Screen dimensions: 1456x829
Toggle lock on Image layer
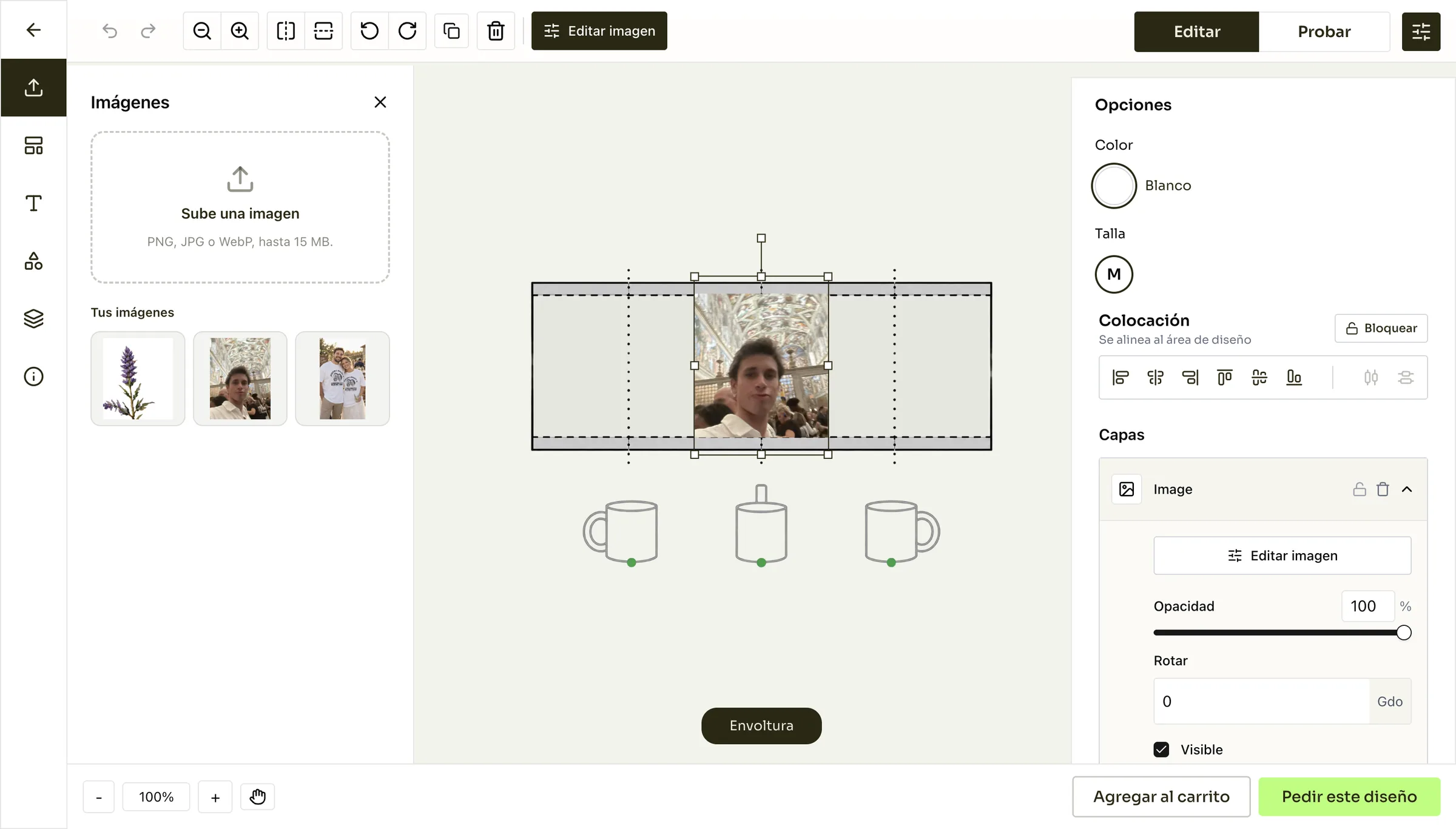1360,489
